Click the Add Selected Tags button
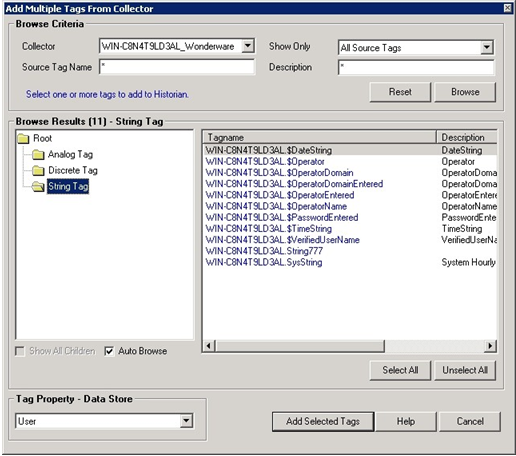 323,421
